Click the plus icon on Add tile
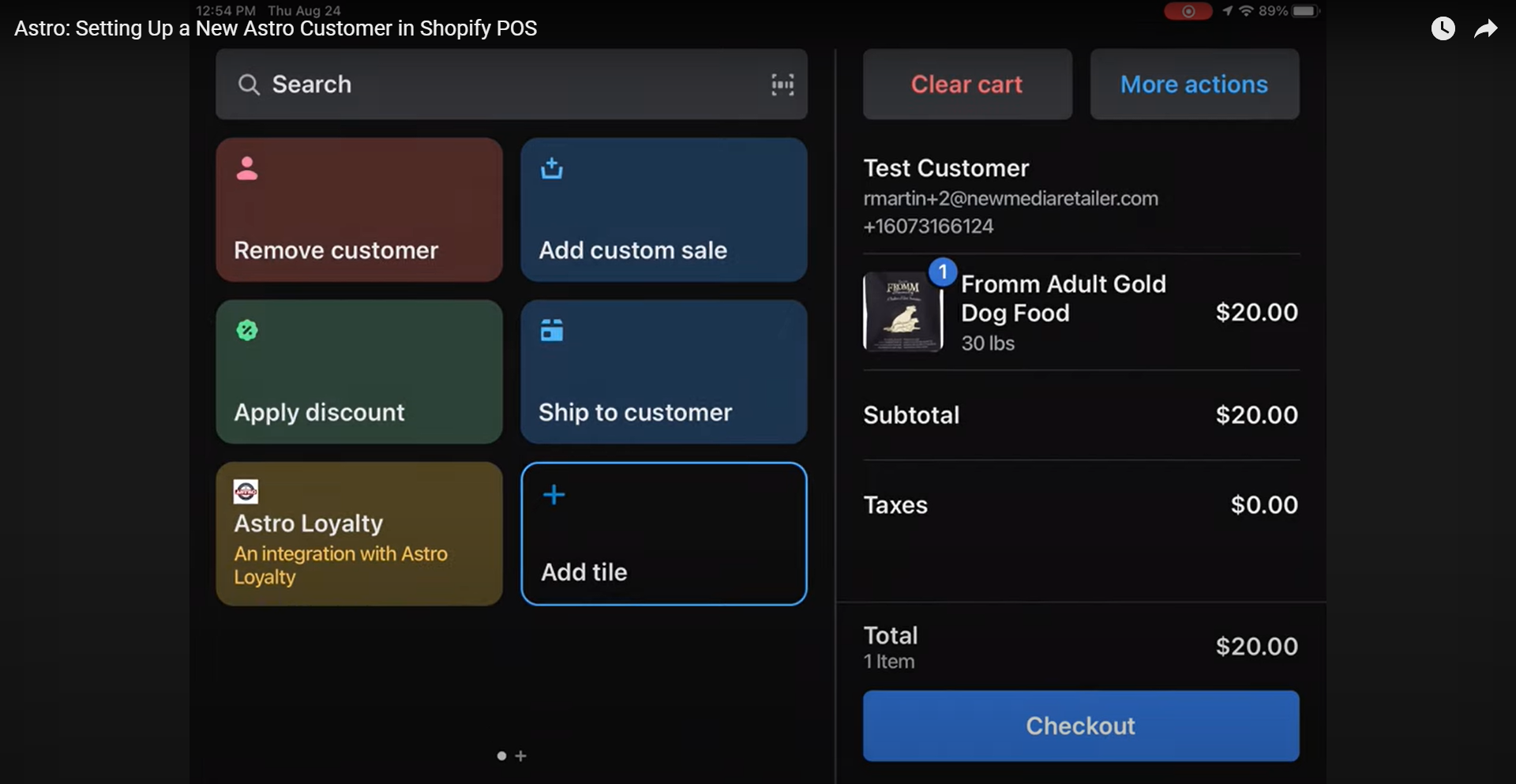Screen dimensions: 1516x784 pos(554,495)
